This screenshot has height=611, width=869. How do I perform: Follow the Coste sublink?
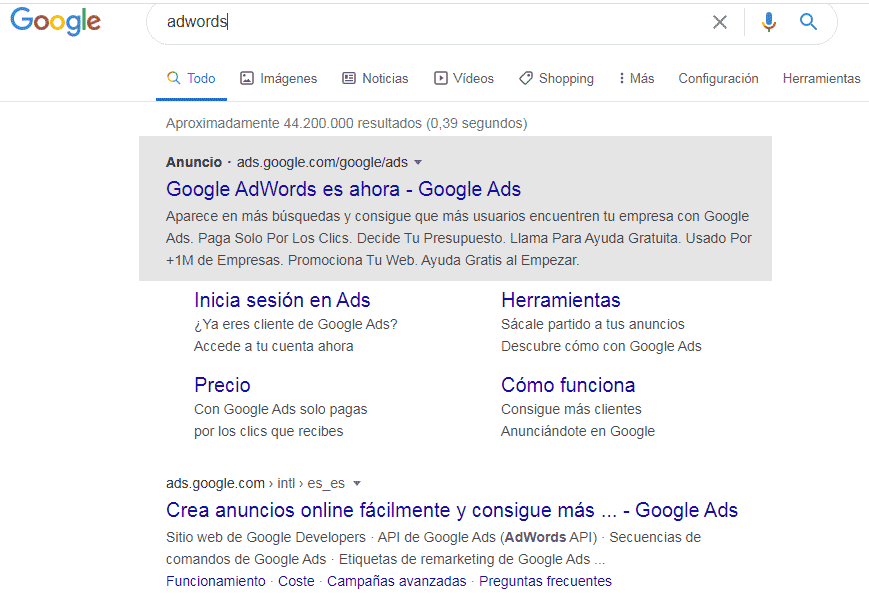pyautogui.click(x=296, y=581)
